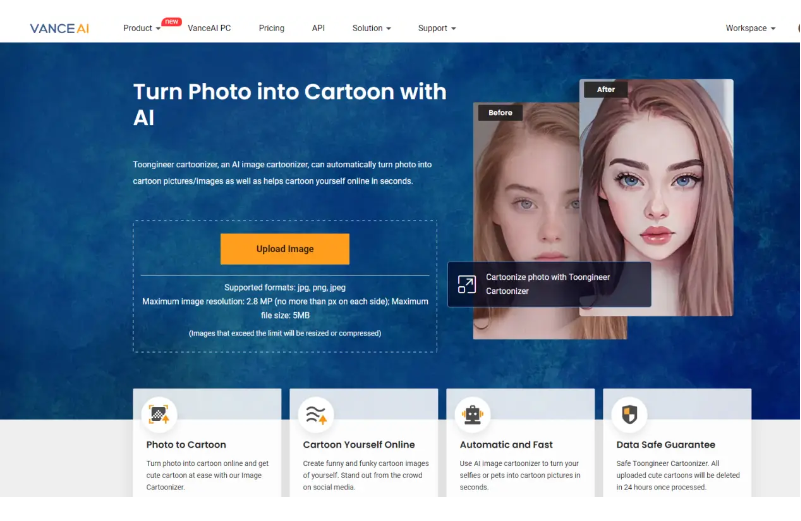Click the Automatic and Fast heading
The height and width of the screenshot is (521, 801).
click(506, 444)
